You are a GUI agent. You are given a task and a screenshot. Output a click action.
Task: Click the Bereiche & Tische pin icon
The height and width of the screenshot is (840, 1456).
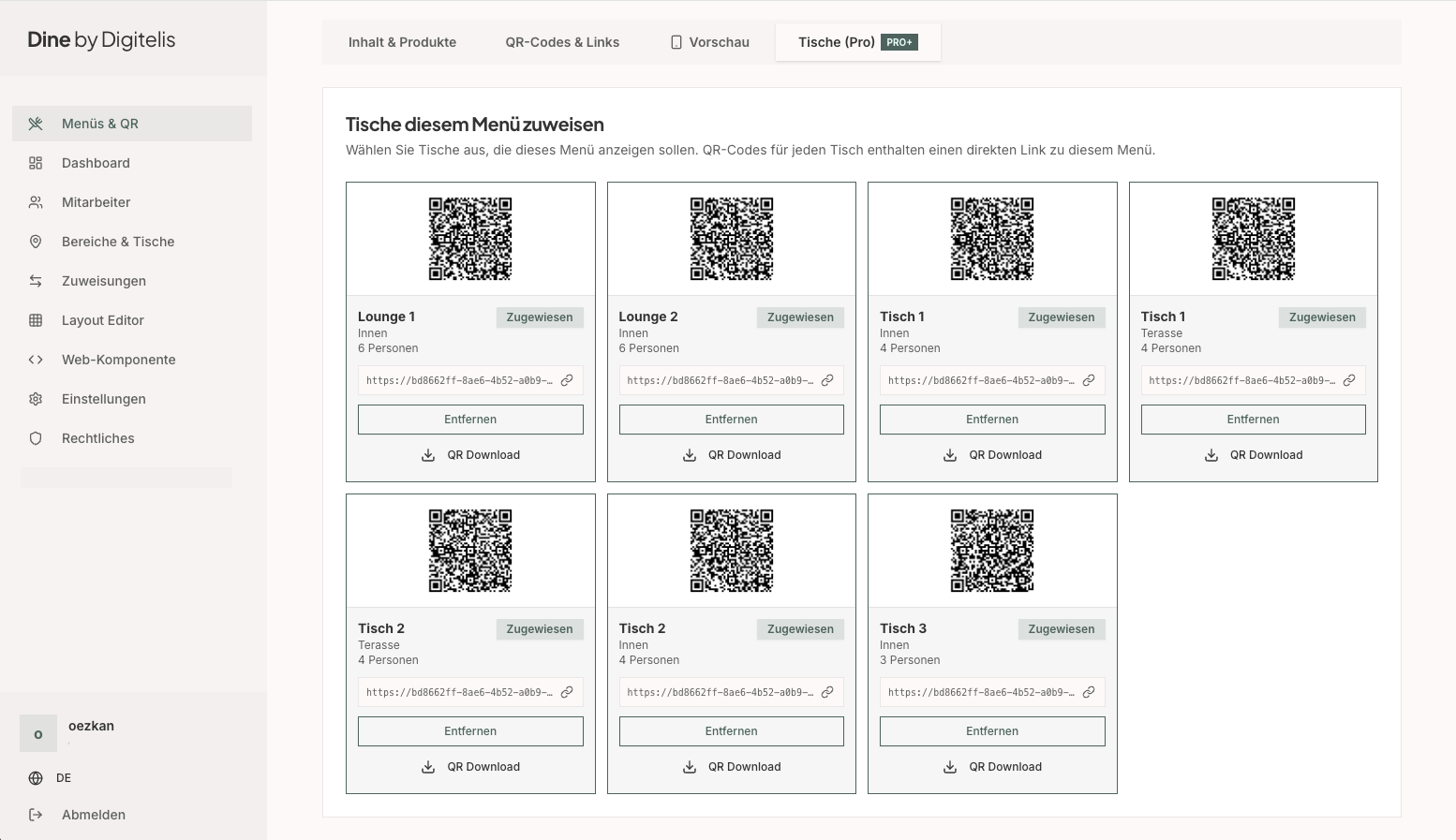pyautogui.click(x=36, y=242)
